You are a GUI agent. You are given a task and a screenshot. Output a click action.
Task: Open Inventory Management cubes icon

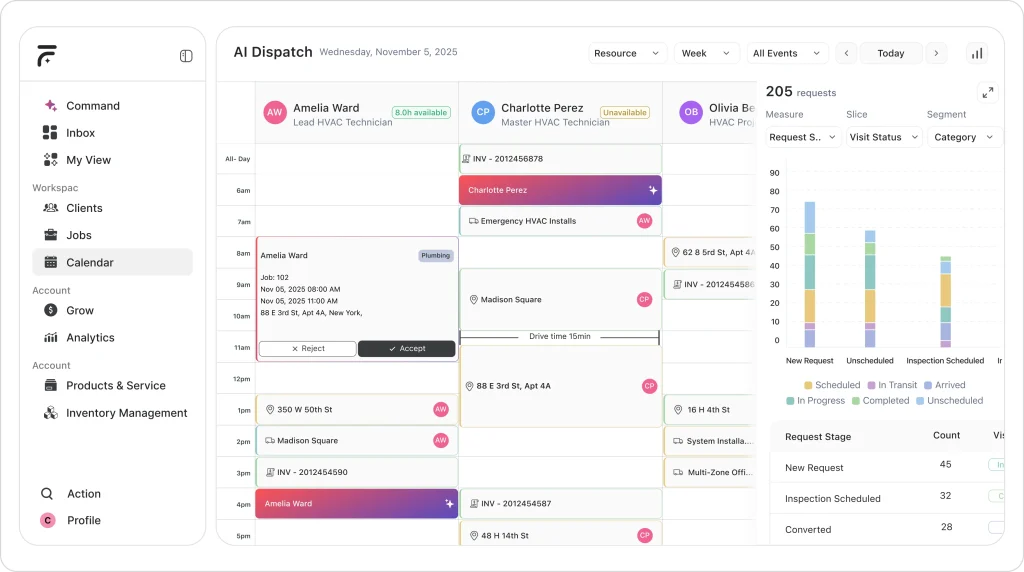pos(50,413)
